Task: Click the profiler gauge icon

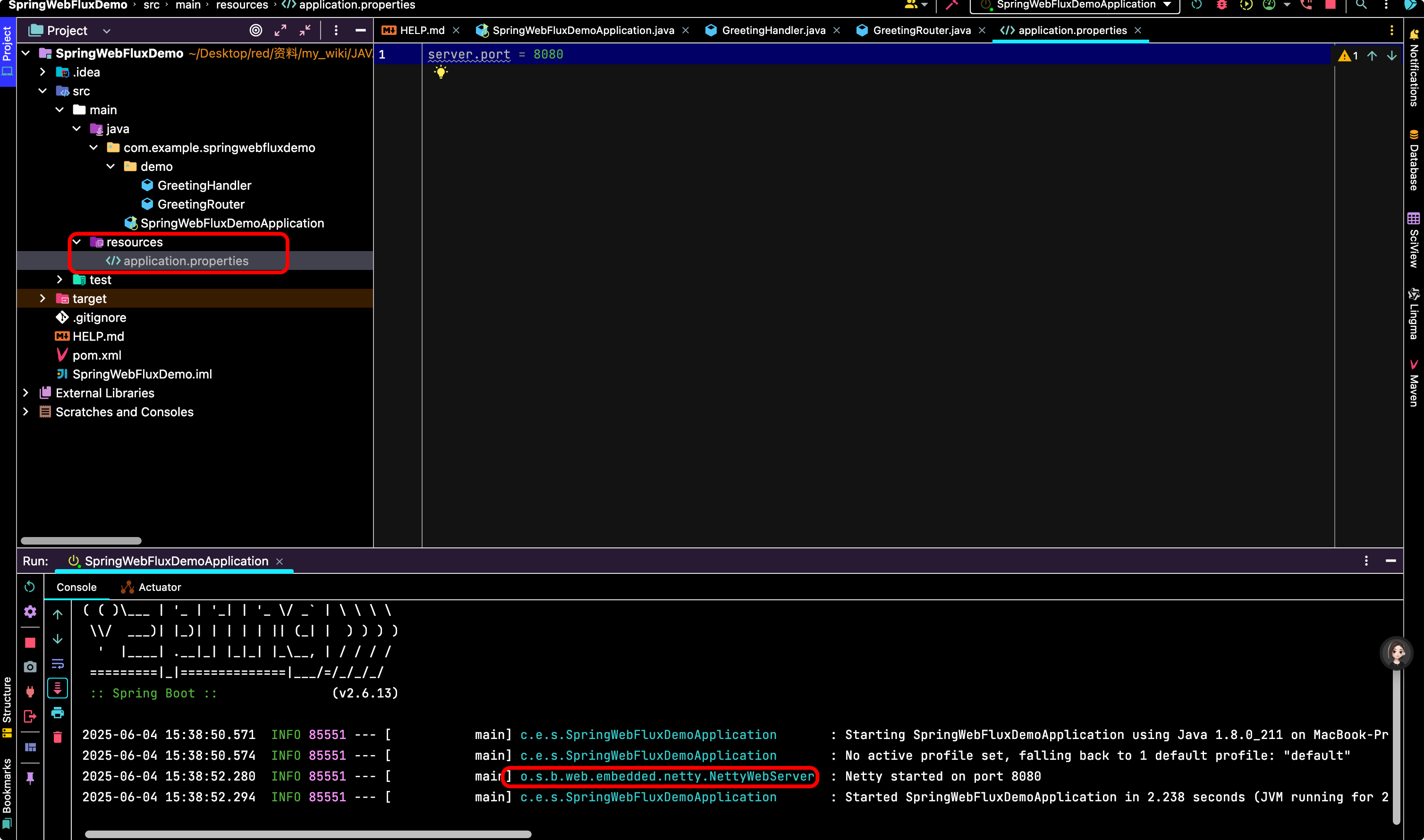Action: (x=1270, y=5)
